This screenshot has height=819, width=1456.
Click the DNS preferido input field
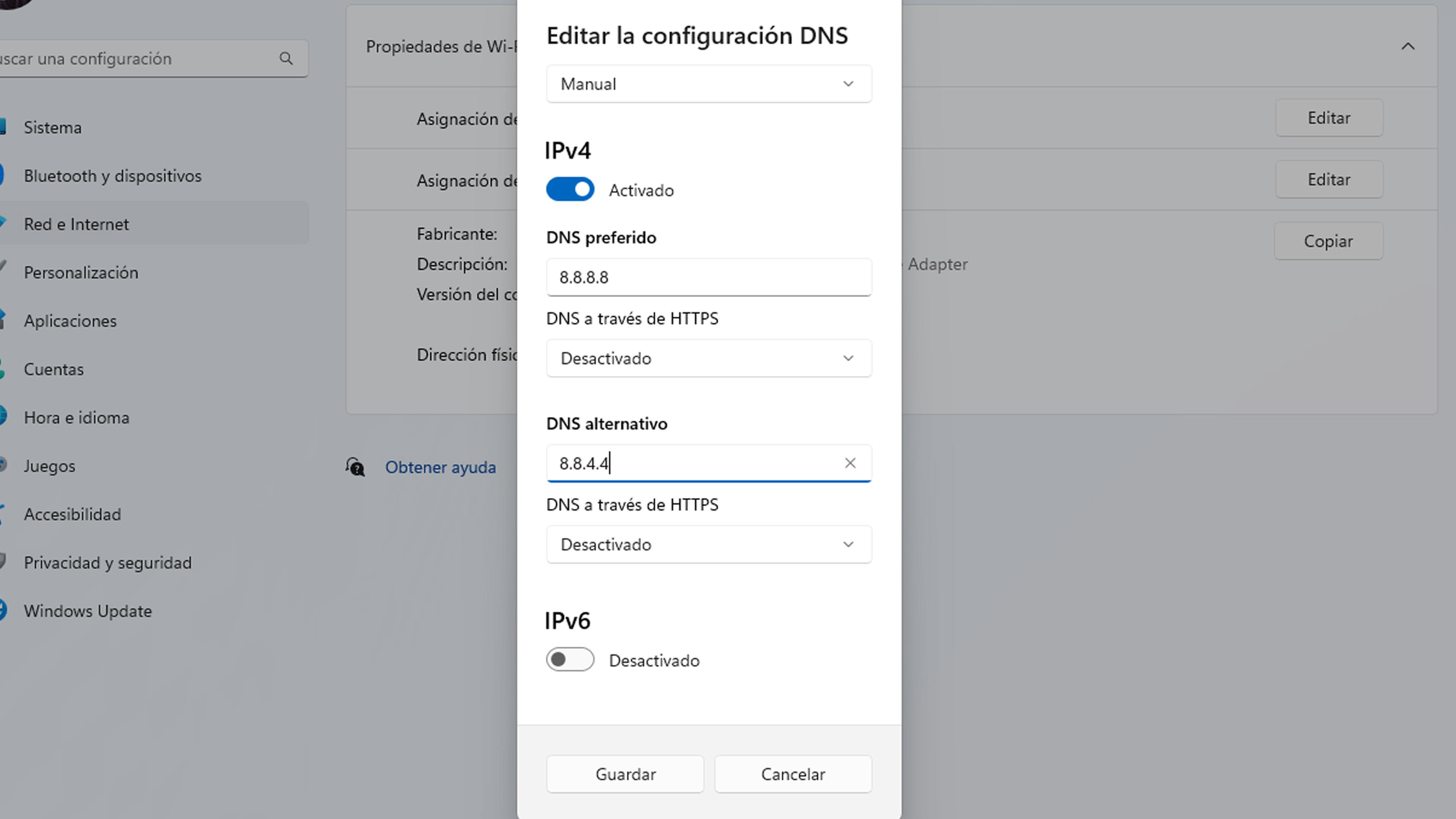point(708,277)
